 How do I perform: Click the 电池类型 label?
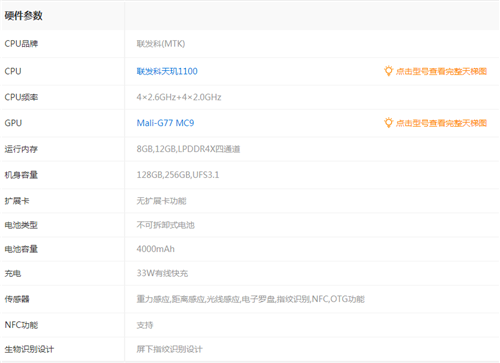21,225
